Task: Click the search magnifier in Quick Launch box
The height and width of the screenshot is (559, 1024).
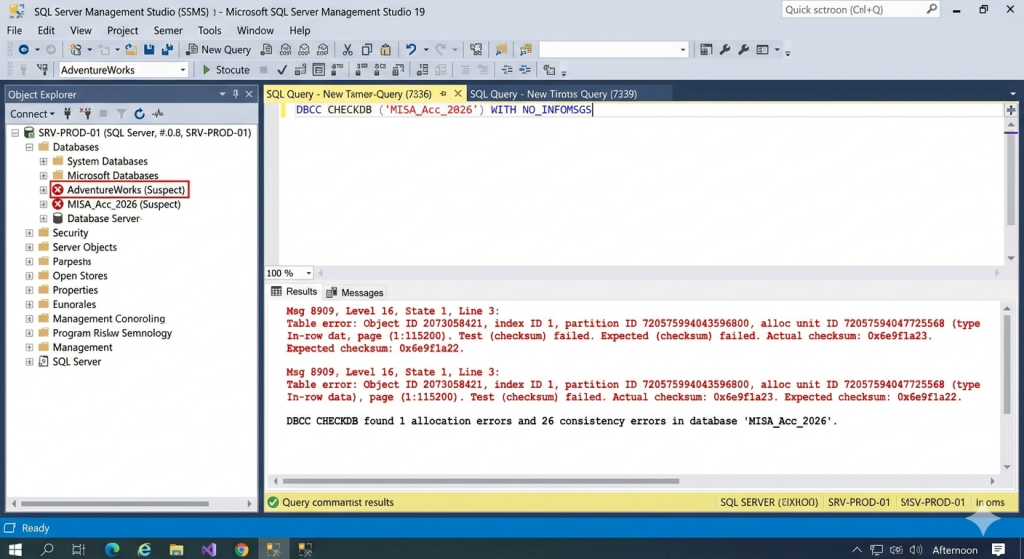Action: (x=932, y=9)
